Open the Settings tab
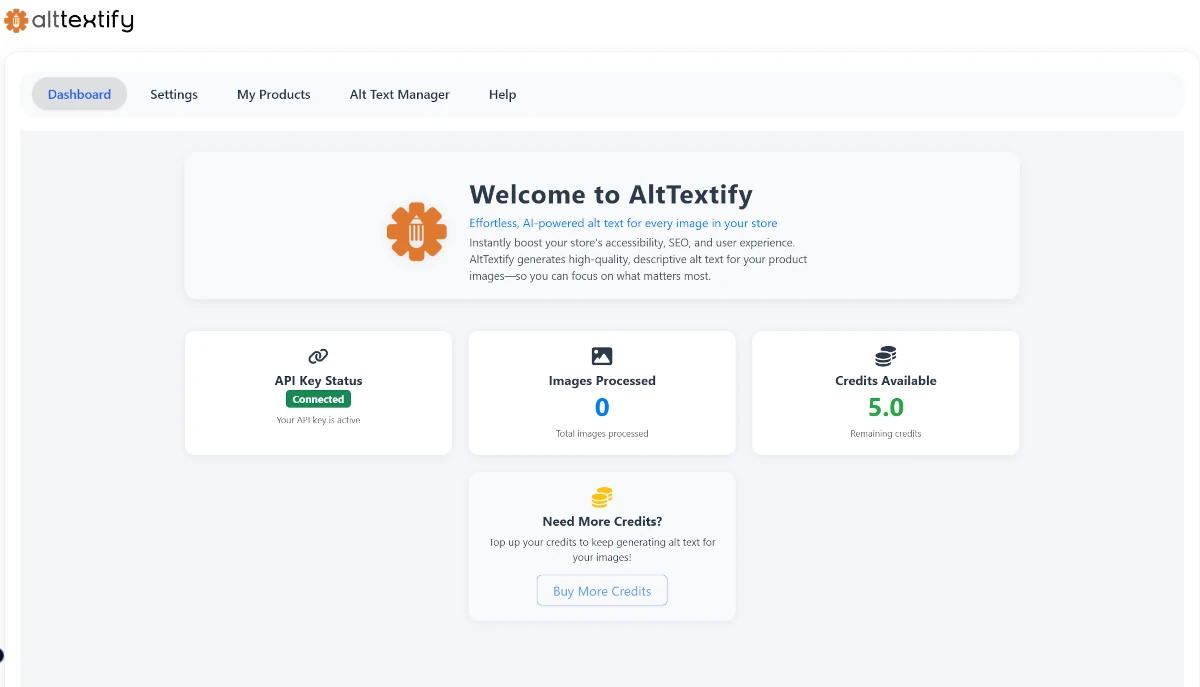The image size is (1200, 687). click(173, 94)
